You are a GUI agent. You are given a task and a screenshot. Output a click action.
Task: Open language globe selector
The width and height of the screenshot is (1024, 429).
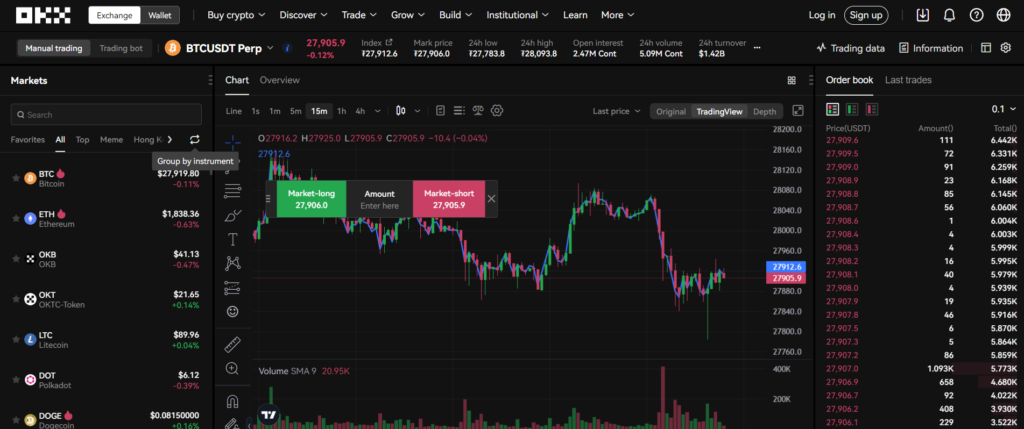(x=1003, y=15)
